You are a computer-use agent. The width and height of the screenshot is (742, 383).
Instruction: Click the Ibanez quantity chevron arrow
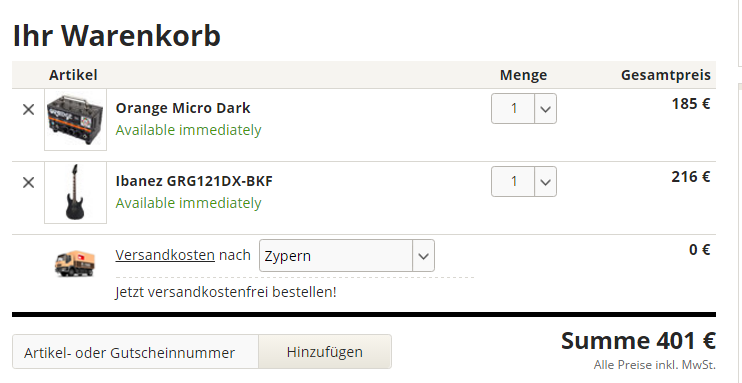546,182
